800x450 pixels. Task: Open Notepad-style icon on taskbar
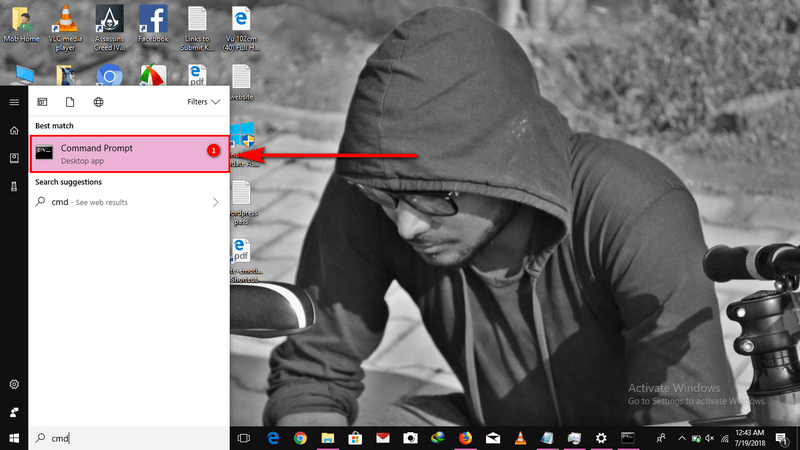point(547,438)
